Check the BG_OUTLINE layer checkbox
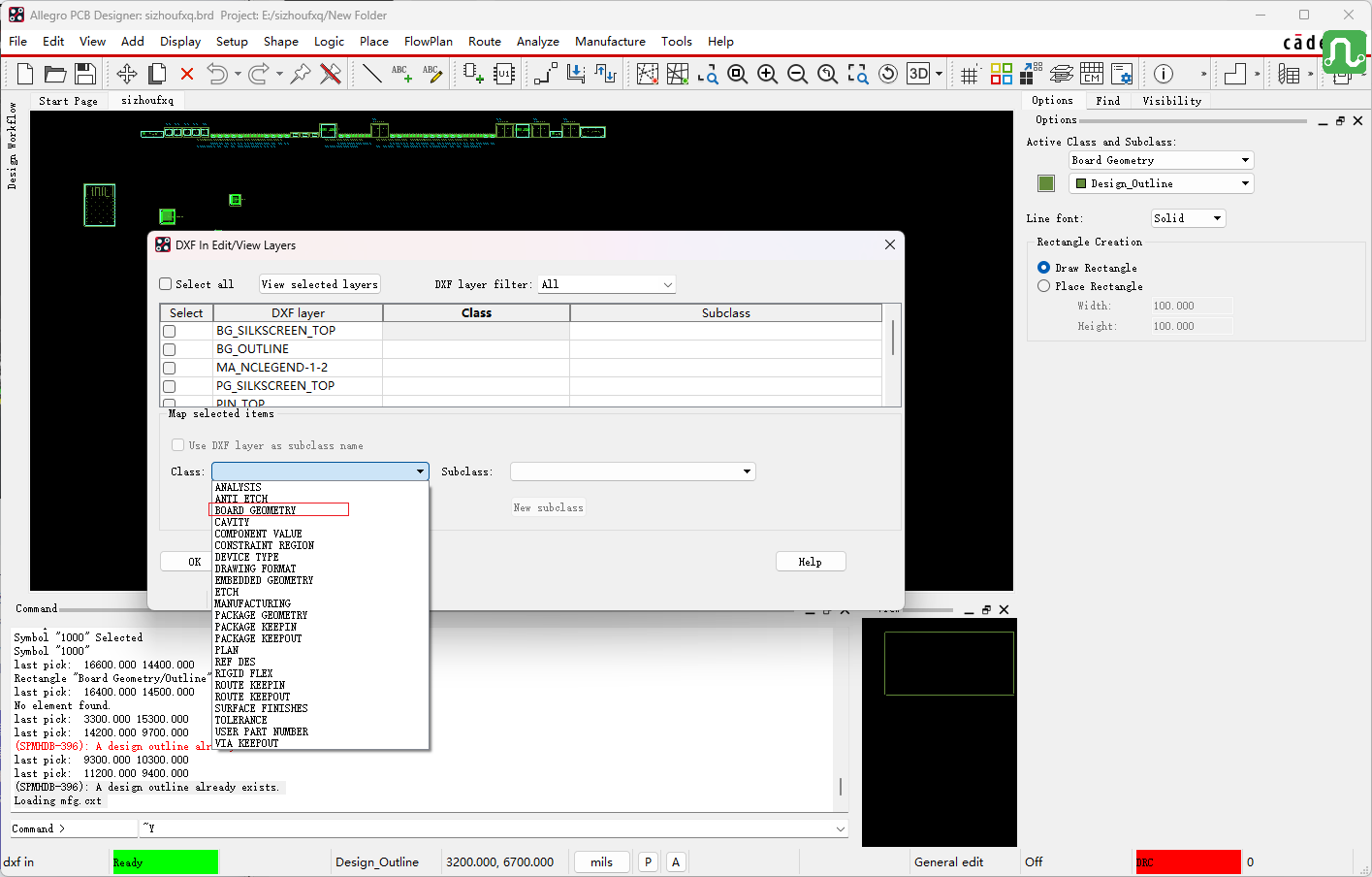 [170, 349]
